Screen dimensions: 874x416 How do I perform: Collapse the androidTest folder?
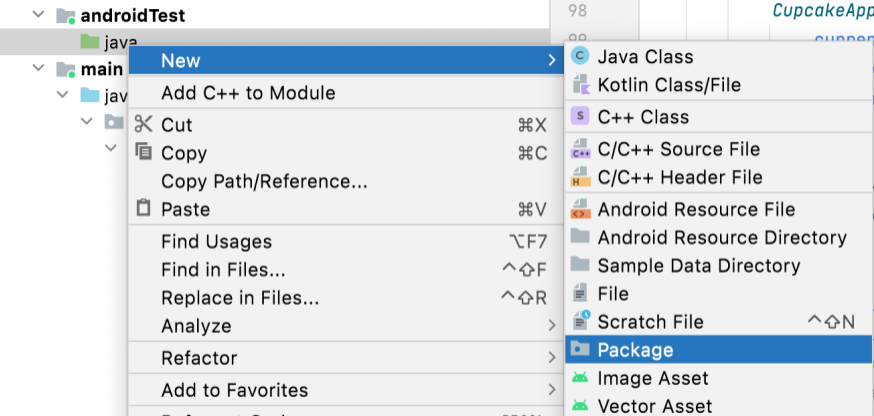(38, 15)
